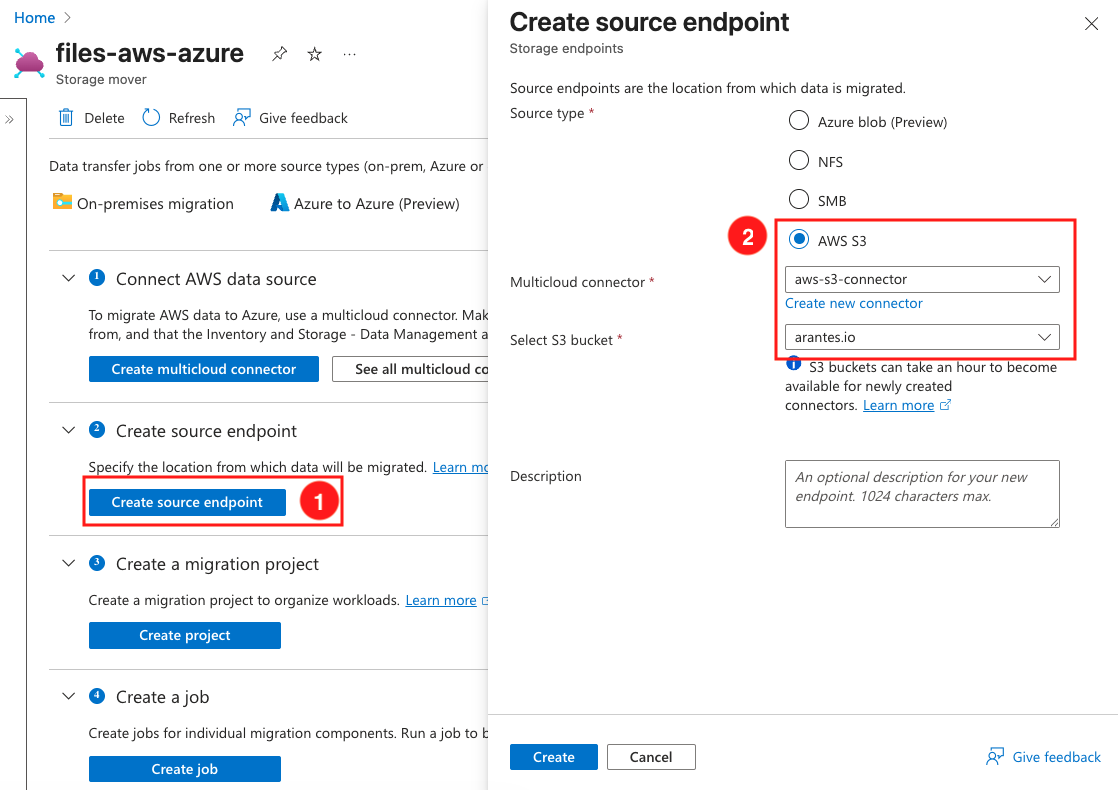
Task: Select the NFS source type
Action: coord(799,161)
